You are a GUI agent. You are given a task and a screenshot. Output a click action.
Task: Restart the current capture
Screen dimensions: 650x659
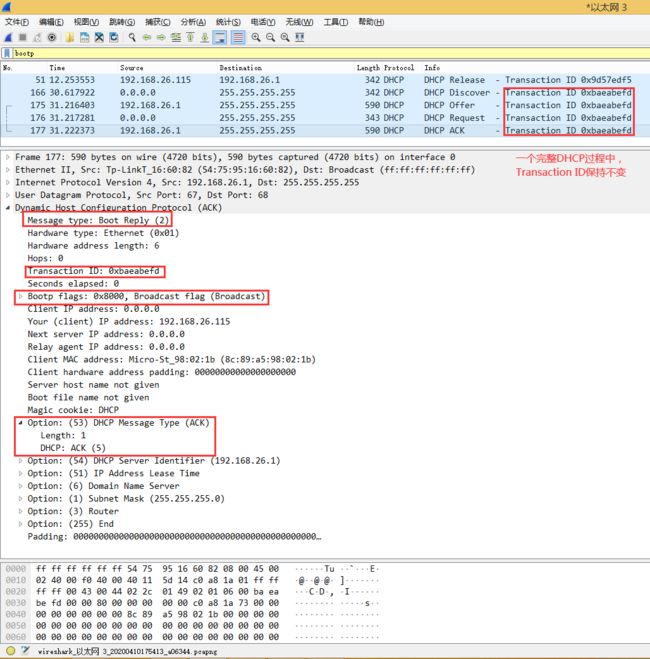pyautogui.click(x=37, y=37)
